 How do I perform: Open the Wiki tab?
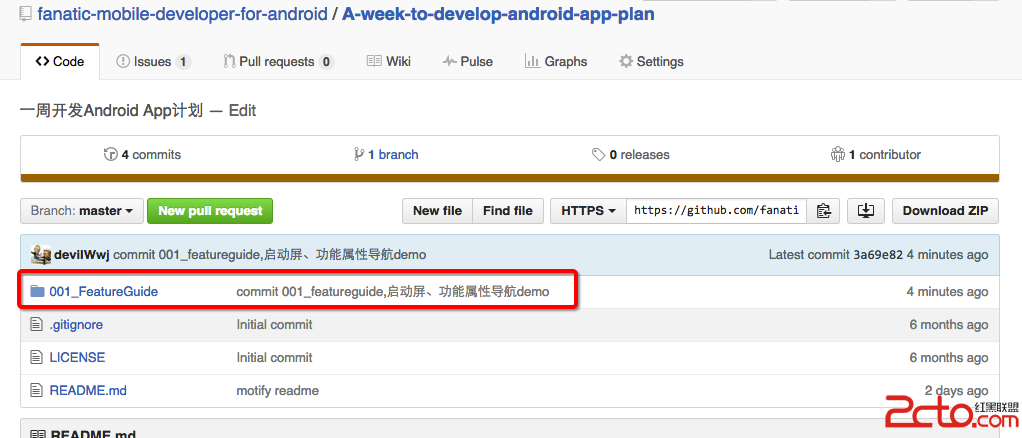[x=388, y=62]
